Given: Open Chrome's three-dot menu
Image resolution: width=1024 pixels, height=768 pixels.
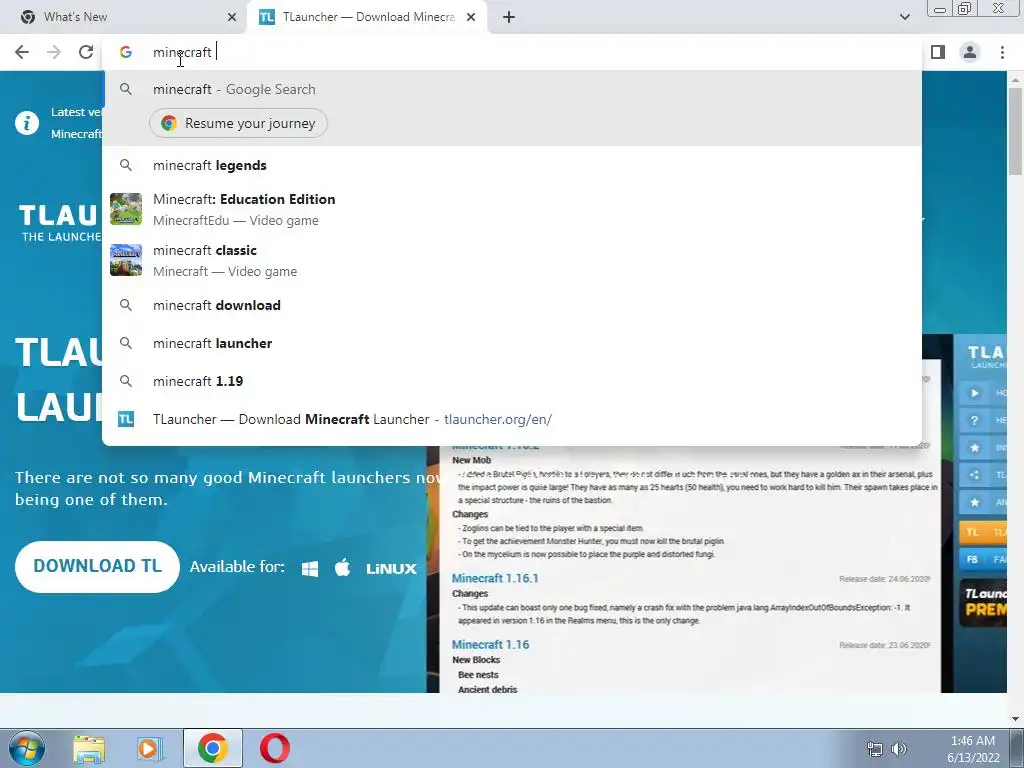Looking at the screenshot, I should pos(1002,52).
